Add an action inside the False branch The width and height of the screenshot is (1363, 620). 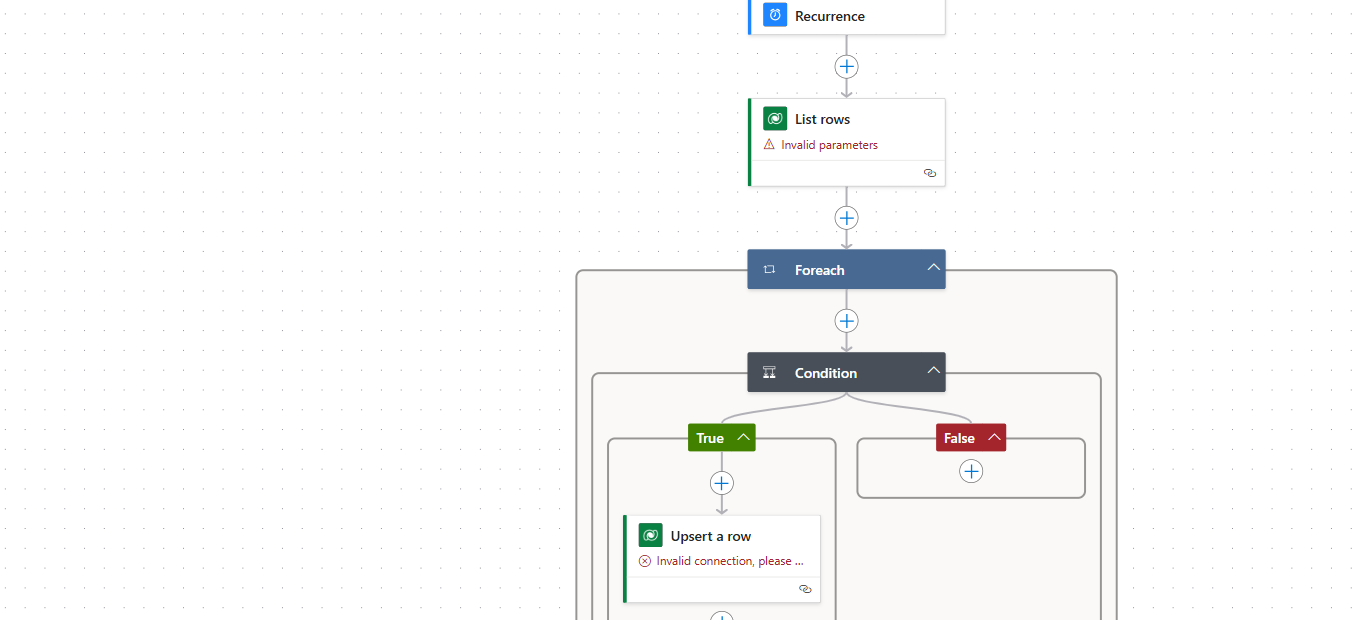pyautogui.click(x=971, y=471)
